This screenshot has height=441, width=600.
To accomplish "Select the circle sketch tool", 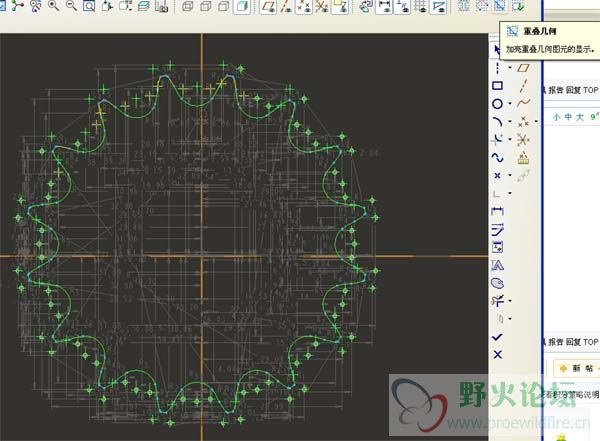I will click(497, 104).
